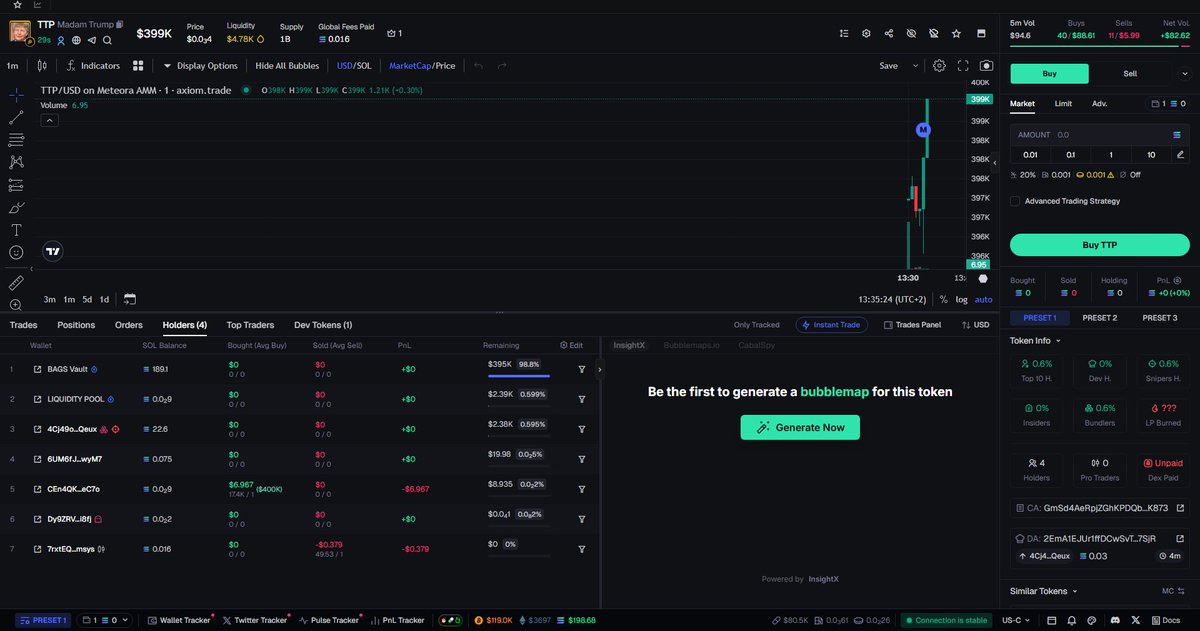This screenshot has height=631, width=1200.
Task: Enter fullscreen chart mode
Action: point(963,66)
